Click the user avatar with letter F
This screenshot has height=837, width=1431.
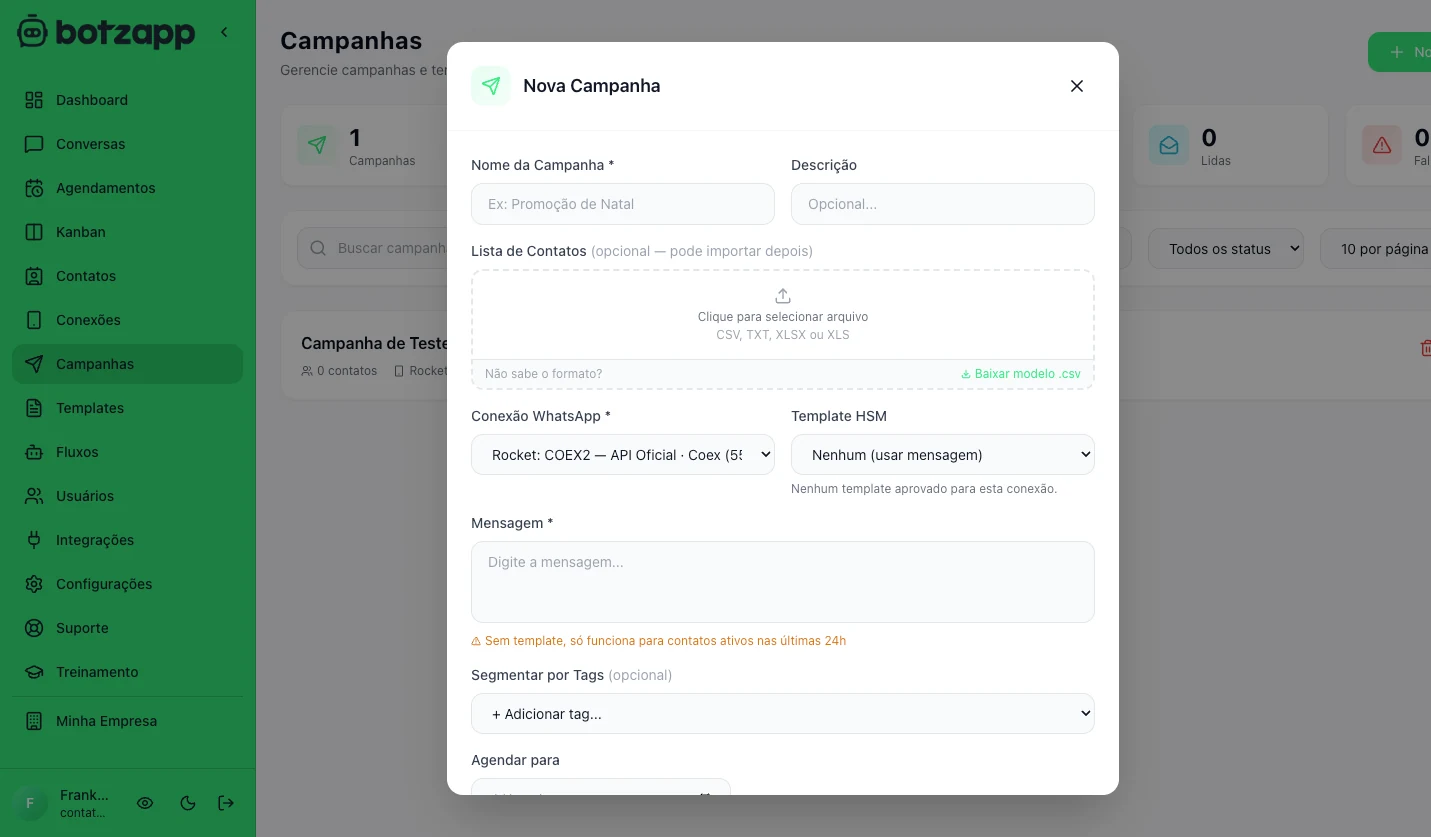30,803
